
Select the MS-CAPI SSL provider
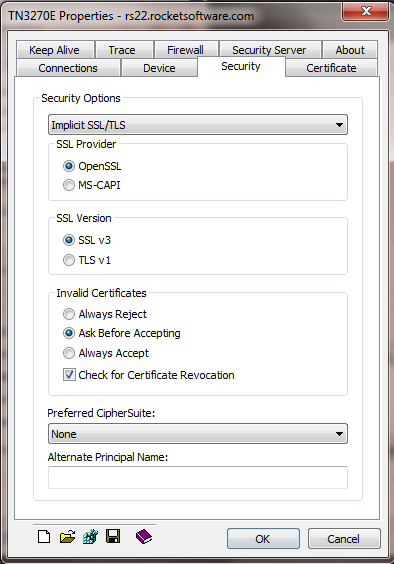point(91,185)
